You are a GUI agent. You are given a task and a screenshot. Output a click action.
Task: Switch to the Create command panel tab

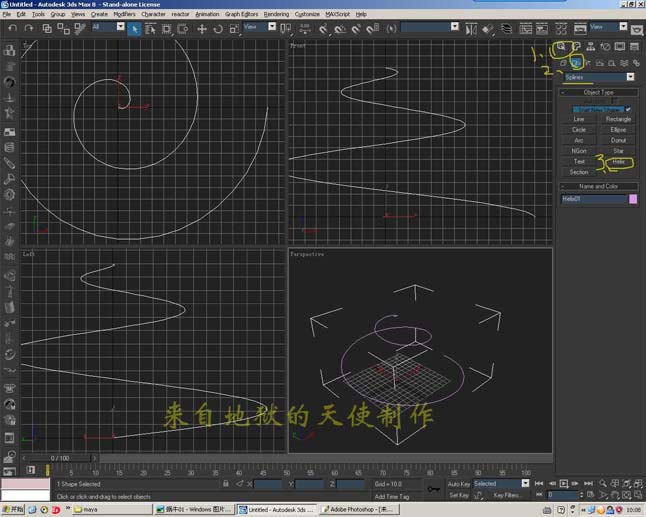click(561, 47)
